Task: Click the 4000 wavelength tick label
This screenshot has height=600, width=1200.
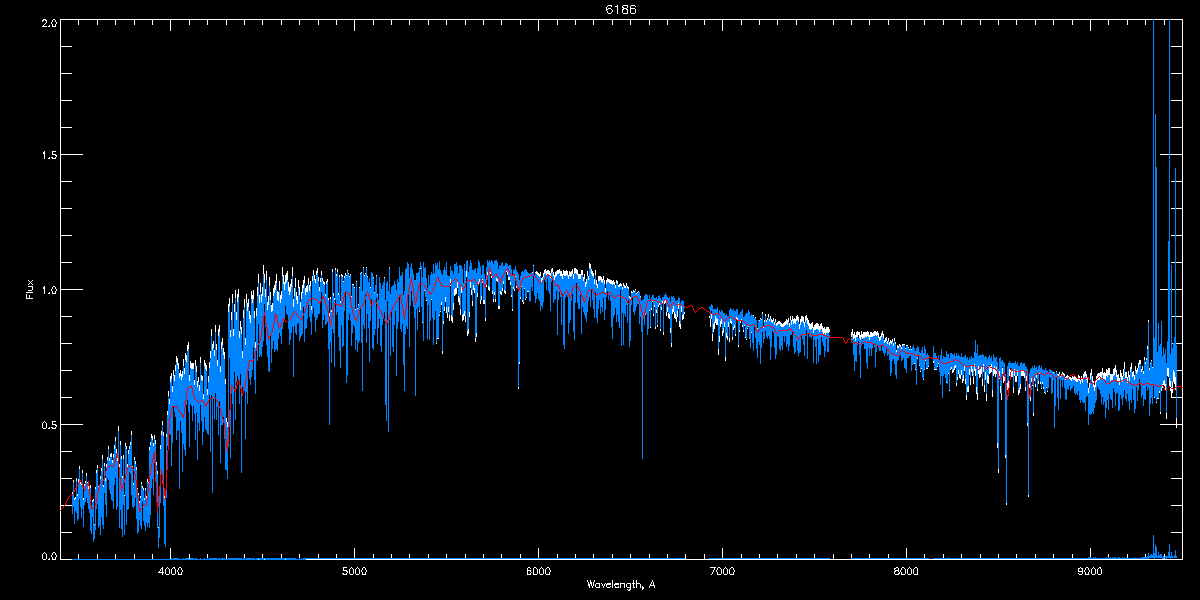Action: 170,572
